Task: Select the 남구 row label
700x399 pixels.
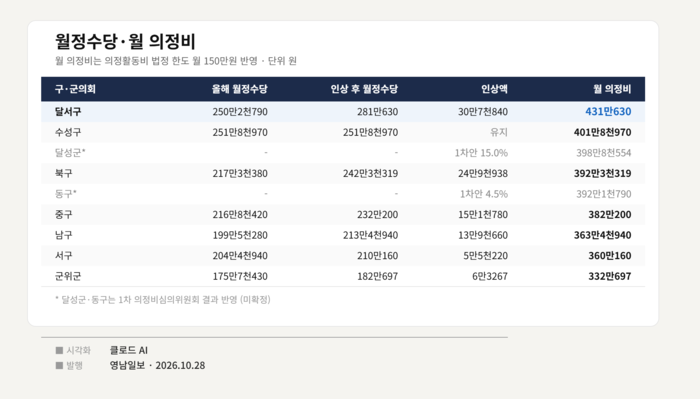Action: pyautogui.click(x=63, y=235)
